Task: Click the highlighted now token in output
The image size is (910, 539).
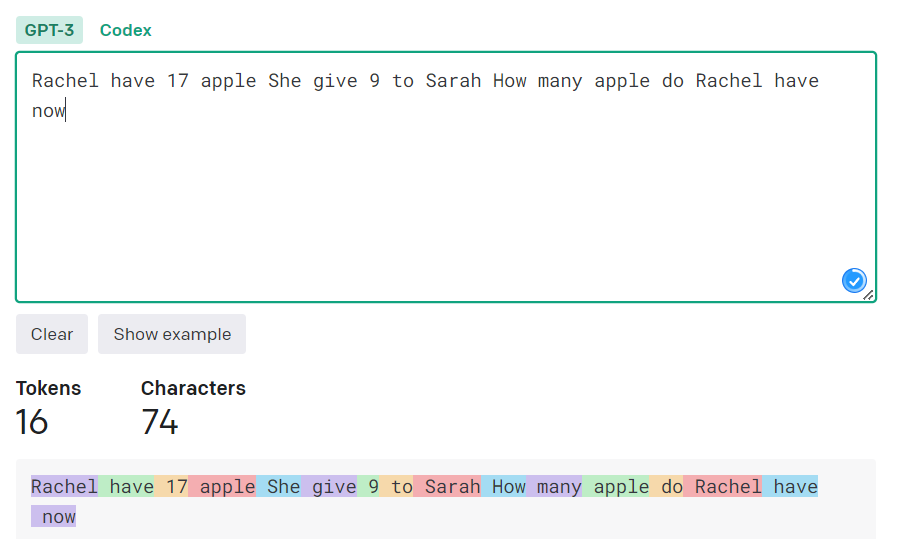Action: coord(57,517)
